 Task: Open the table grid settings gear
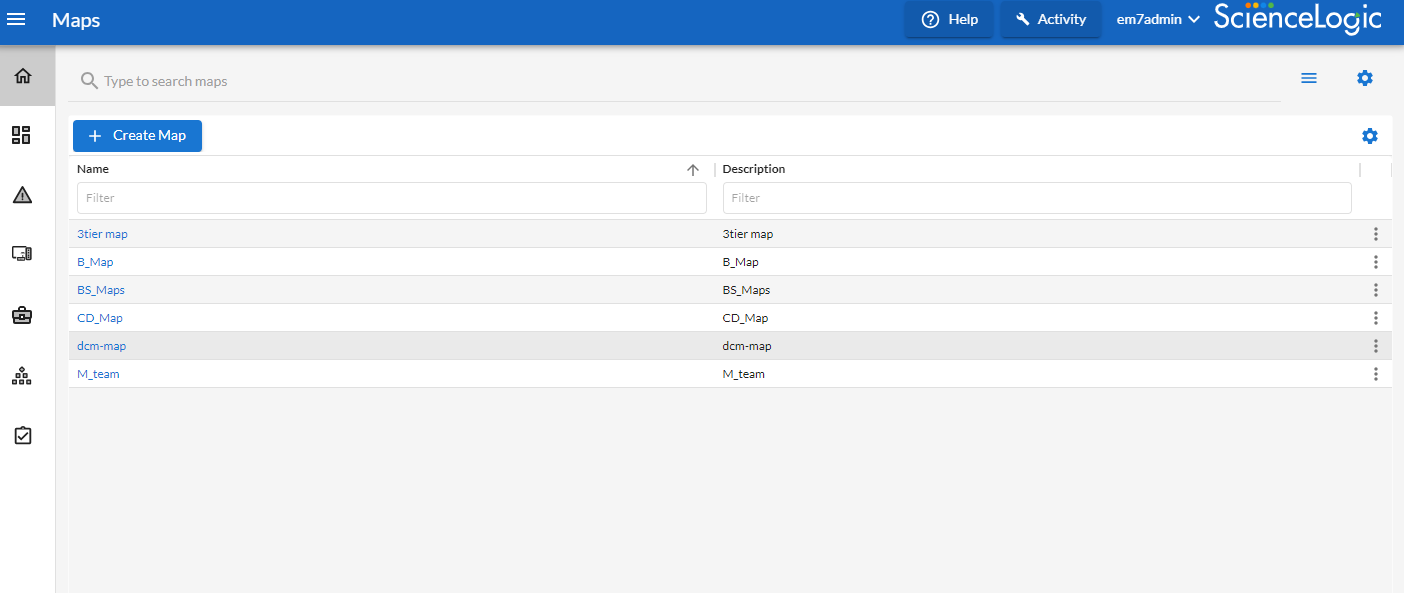pyautogui.click(x=1369, y=136)
